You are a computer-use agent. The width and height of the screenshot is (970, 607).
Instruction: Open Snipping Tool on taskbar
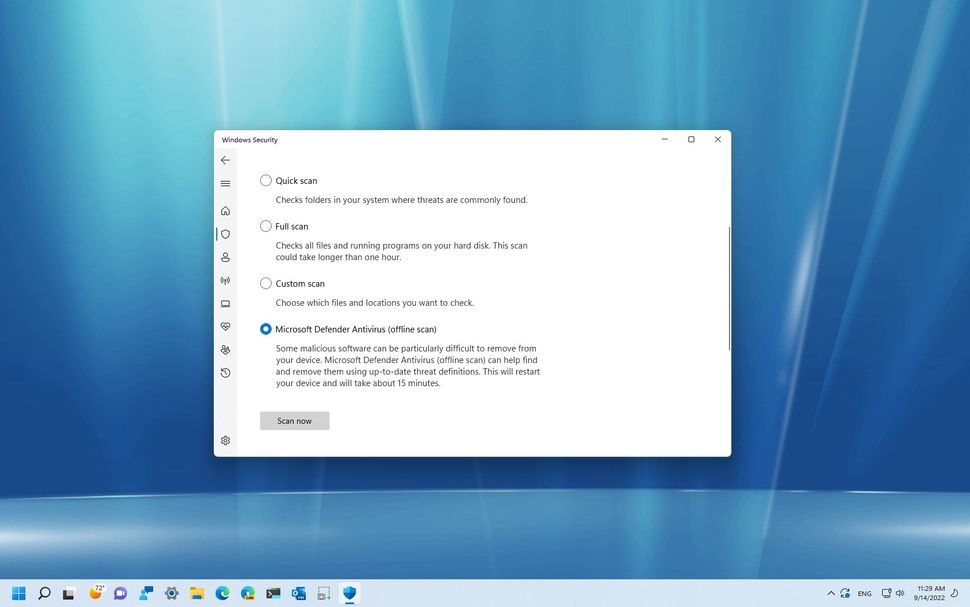(324, 593)
